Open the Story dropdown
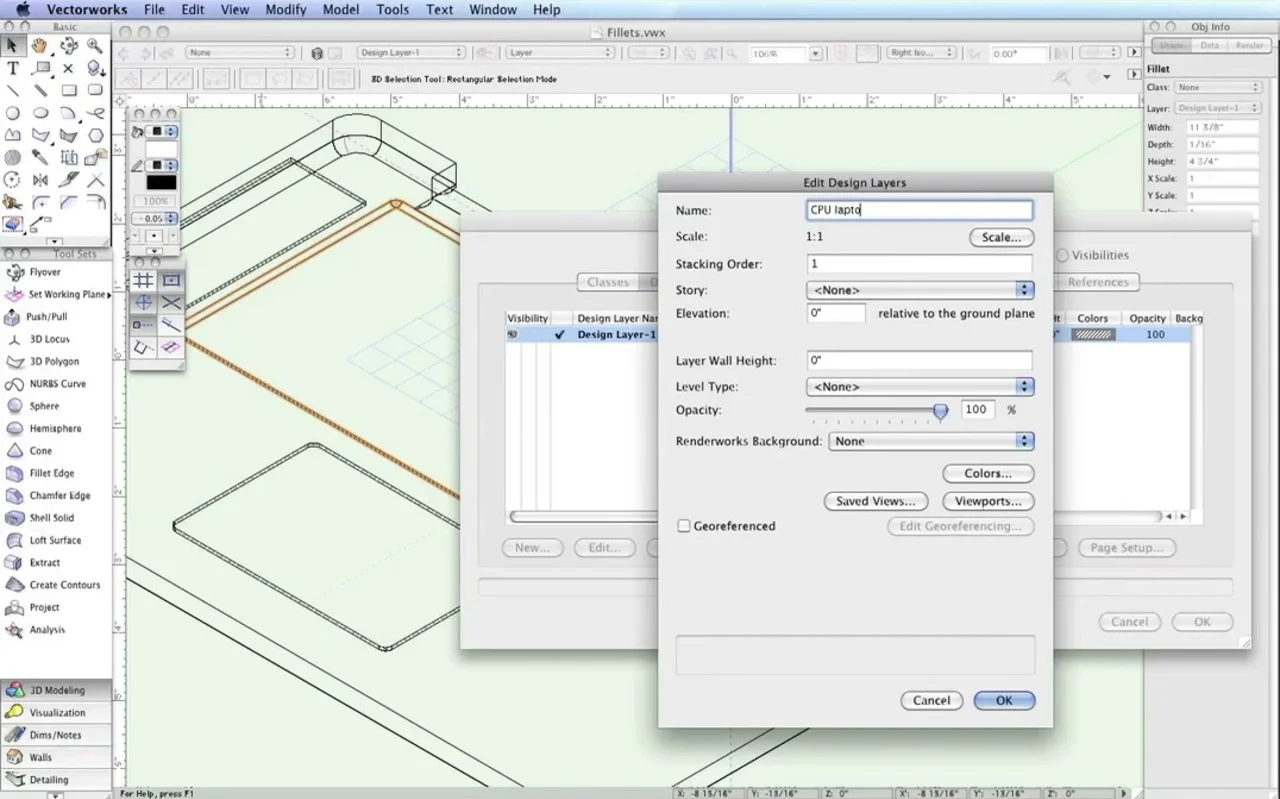The width and height of the screenshot is (1280, 799). pyautogui.click(x=920, y=290)
